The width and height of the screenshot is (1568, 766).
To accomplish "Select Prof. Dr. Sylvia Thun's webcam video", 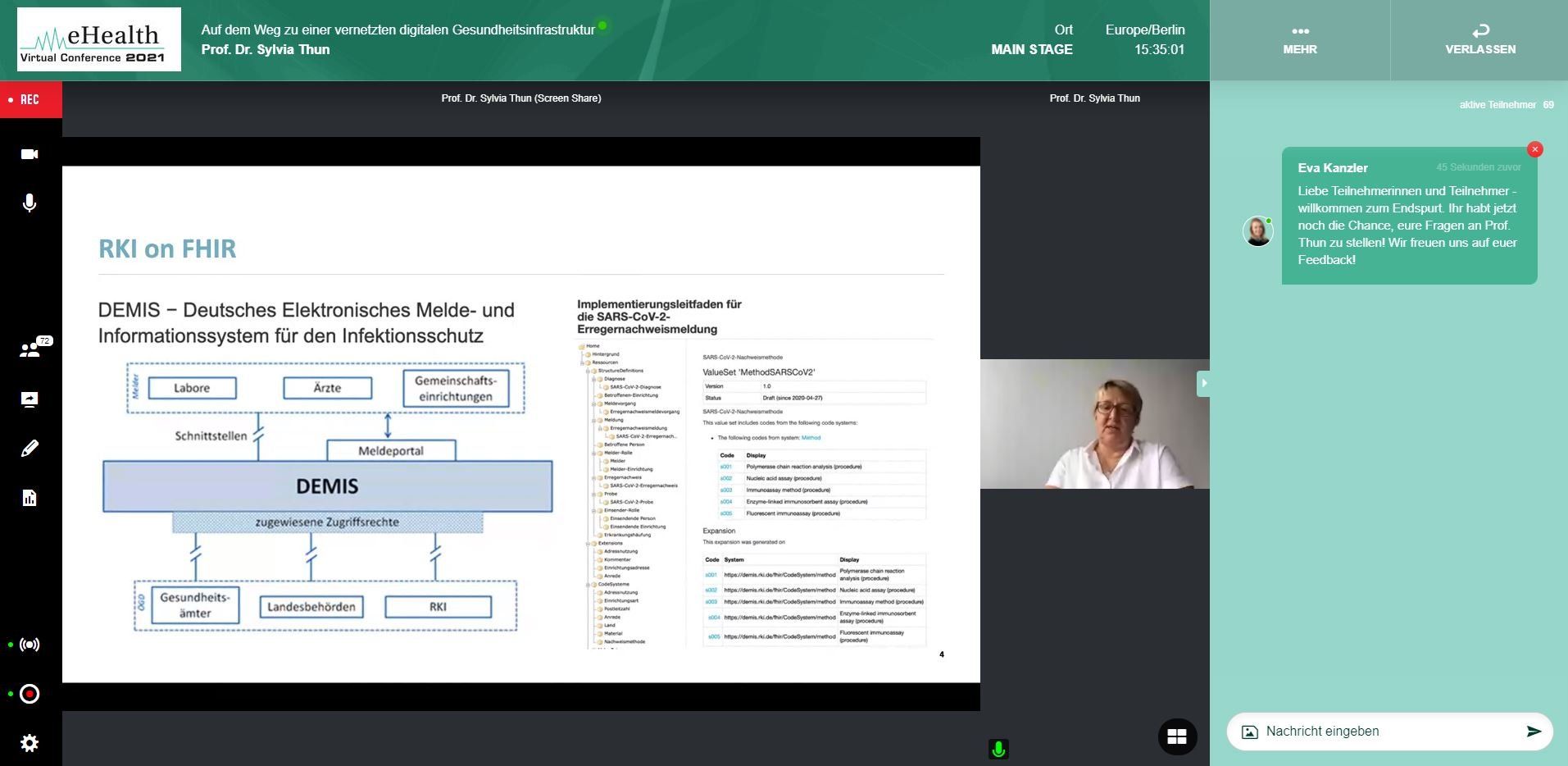I will [1095, 424].
